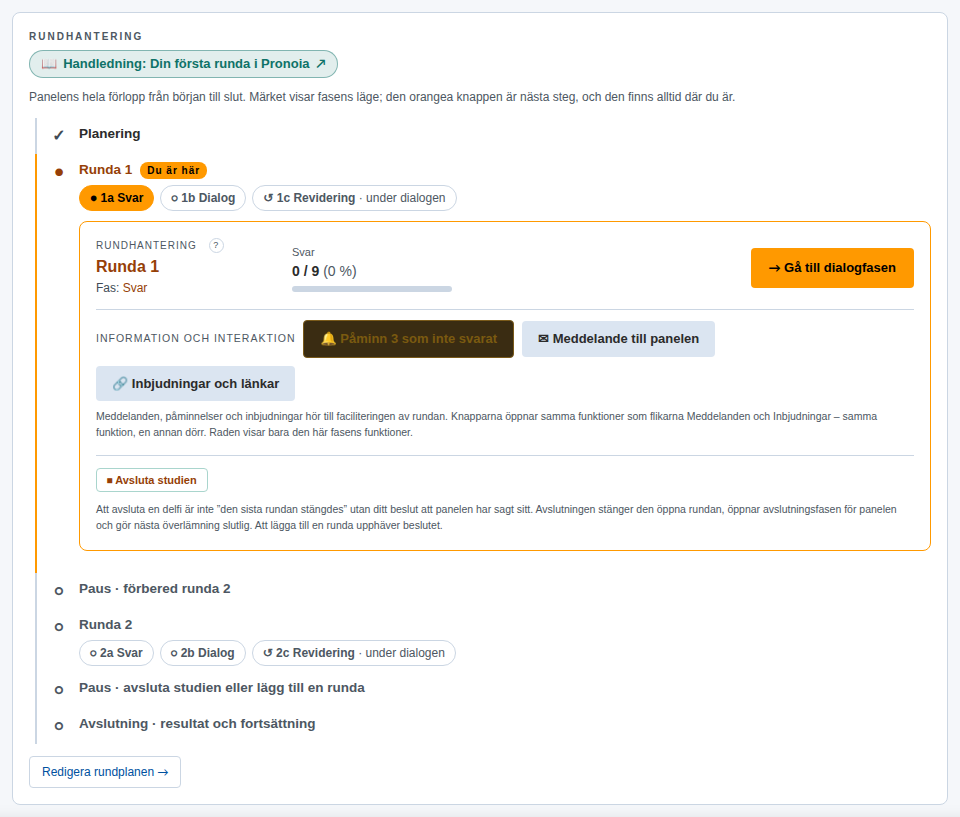This screenshot has width=960, height=817.
Task: Select the 1c Revidering phase pill
Action: 354,198
